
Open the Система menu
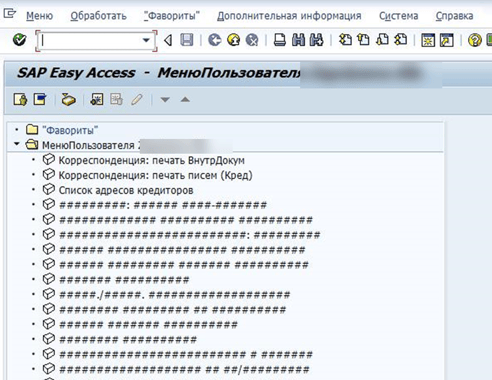pyautogui.click(x=398, y=16)
